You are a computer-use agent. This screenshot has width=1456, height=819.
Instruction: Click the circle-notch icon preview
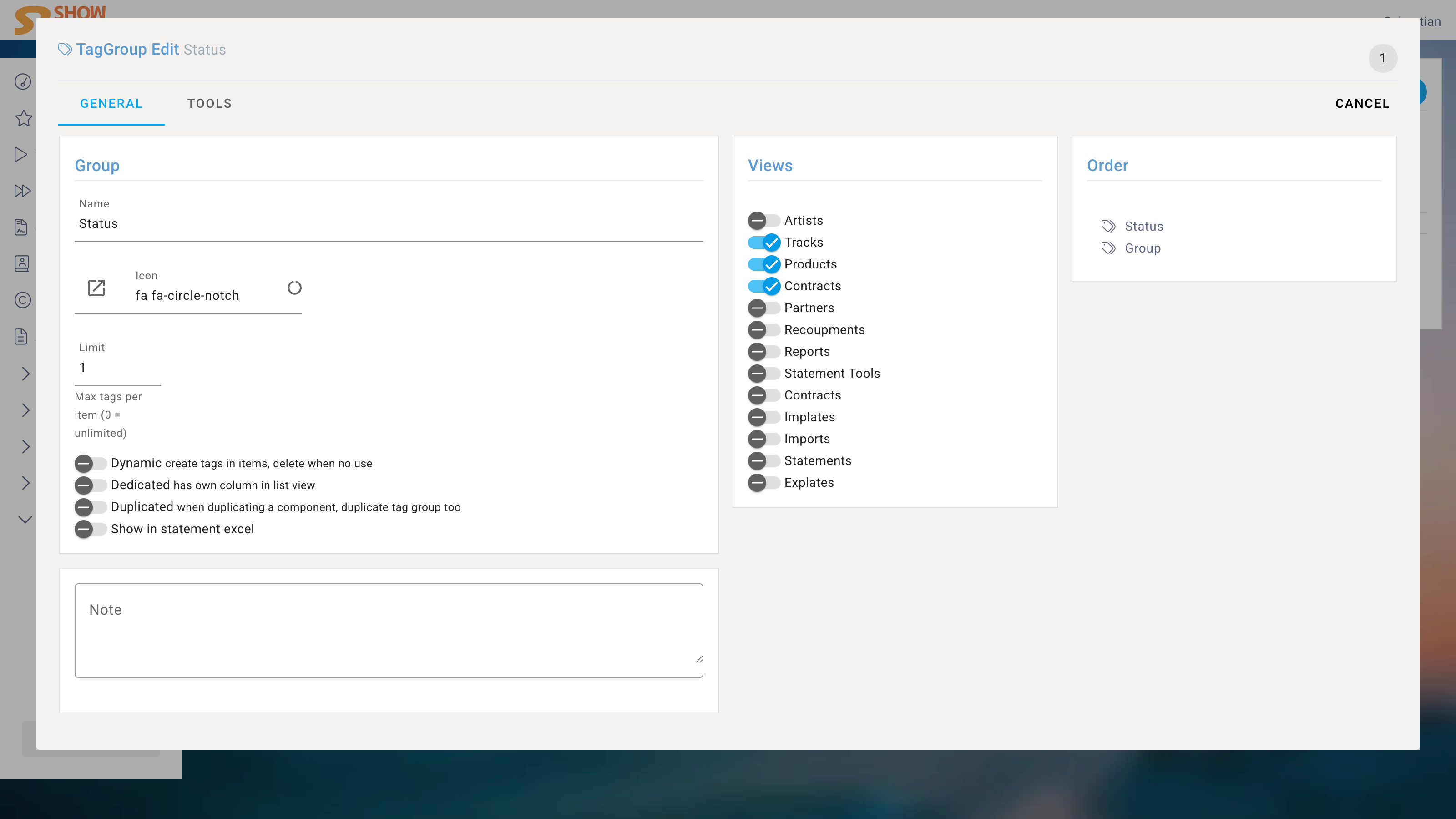(294, 288)
